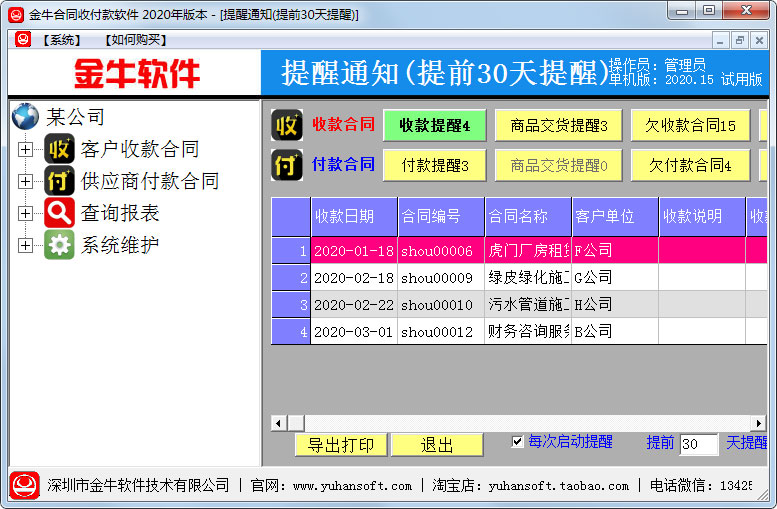Click the 付 icon beside 付款合同 label

[286, 165]
